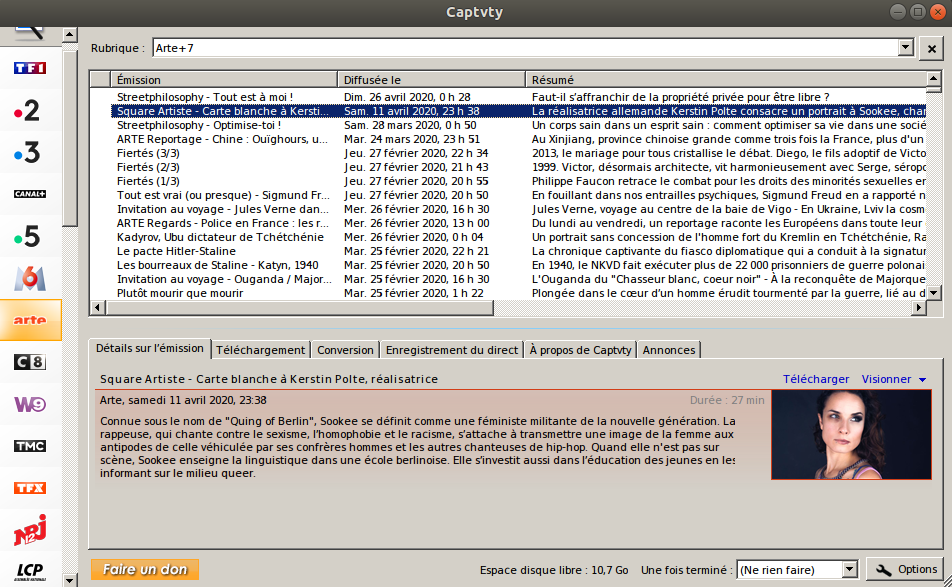
Task: Maximize the Captvty window
Action: point(918,12)
